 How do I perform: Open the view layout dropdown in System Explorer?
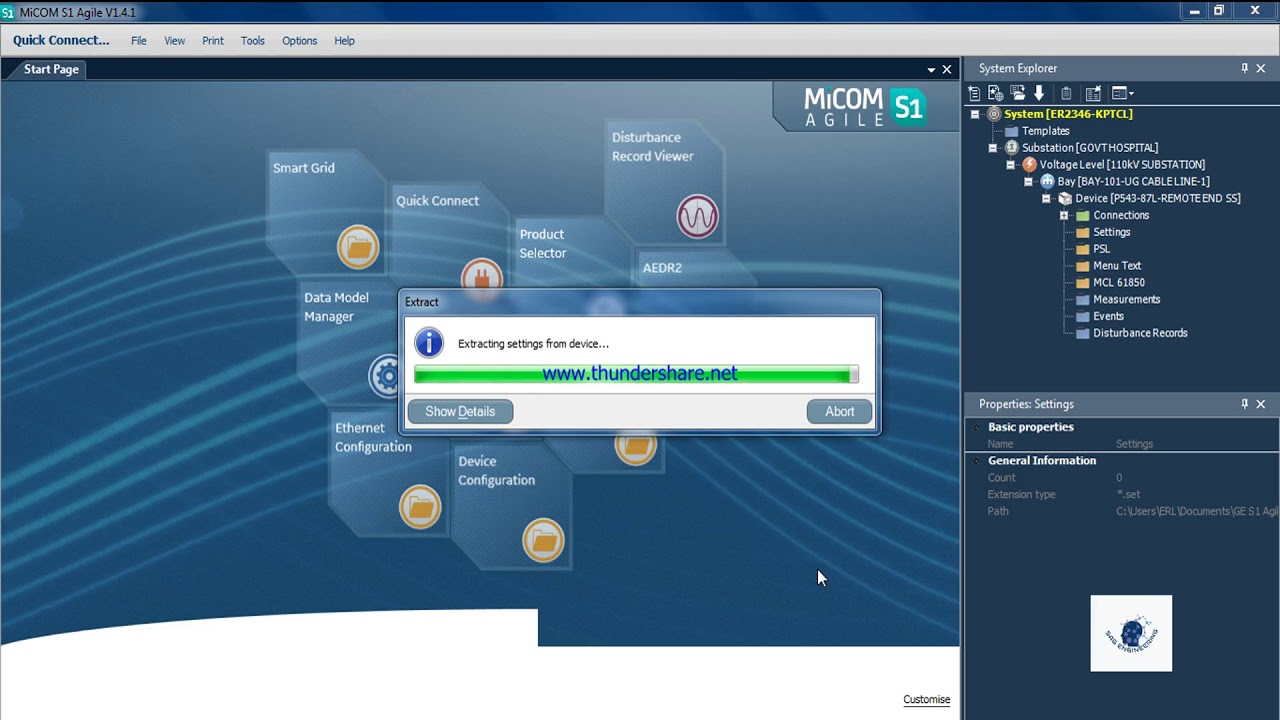1122,93
